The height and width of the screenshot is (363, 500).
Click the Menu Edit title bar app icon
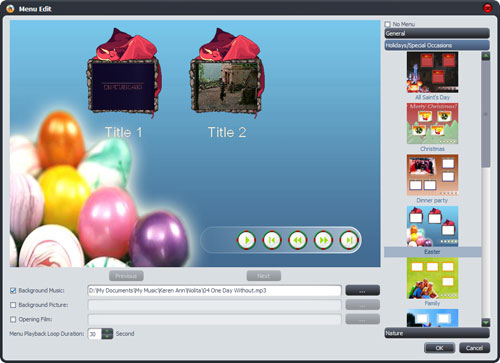(10, 9)
